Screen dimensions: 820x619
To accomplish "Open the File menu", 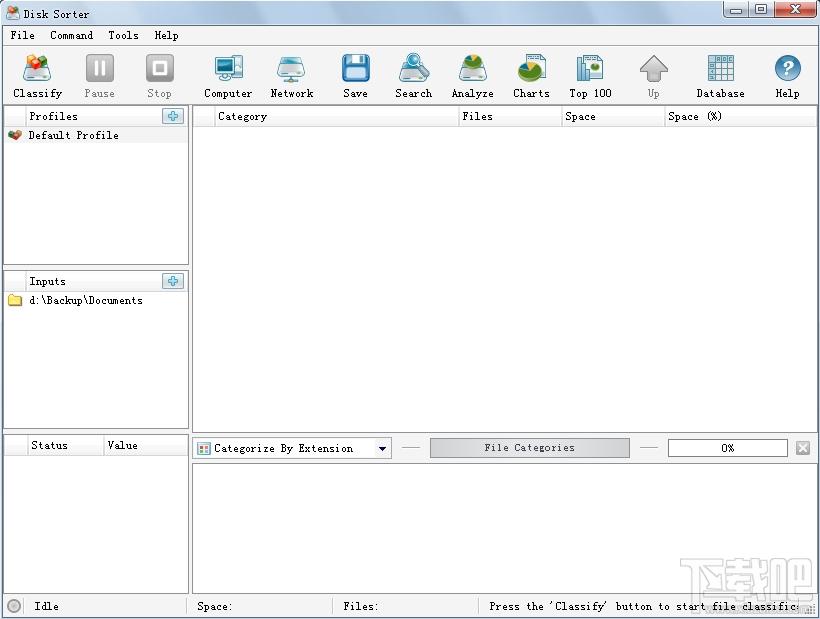I will pos(22,36).
